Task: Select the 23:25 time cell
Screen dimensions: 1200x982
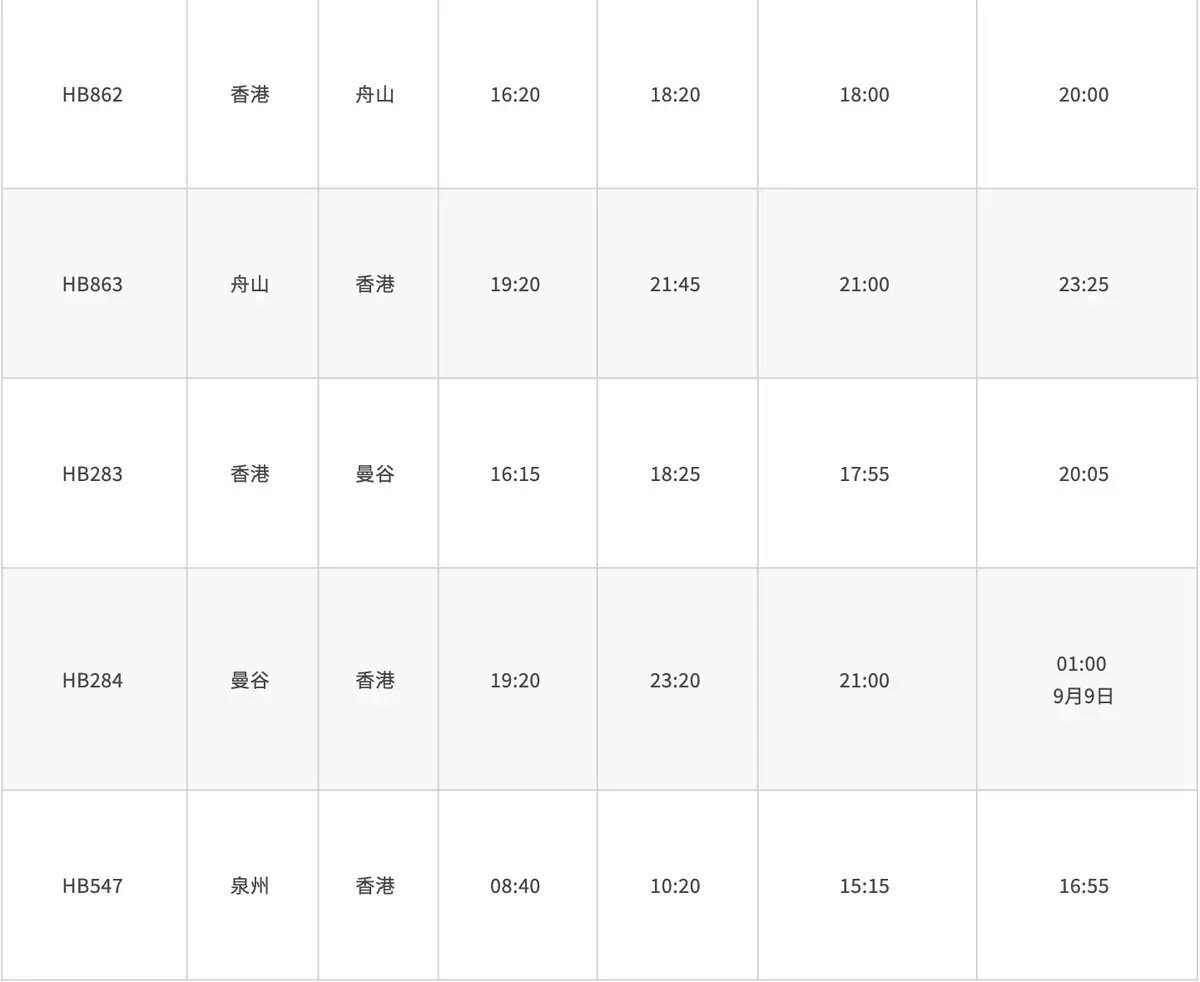Action: coord(1084,285)
